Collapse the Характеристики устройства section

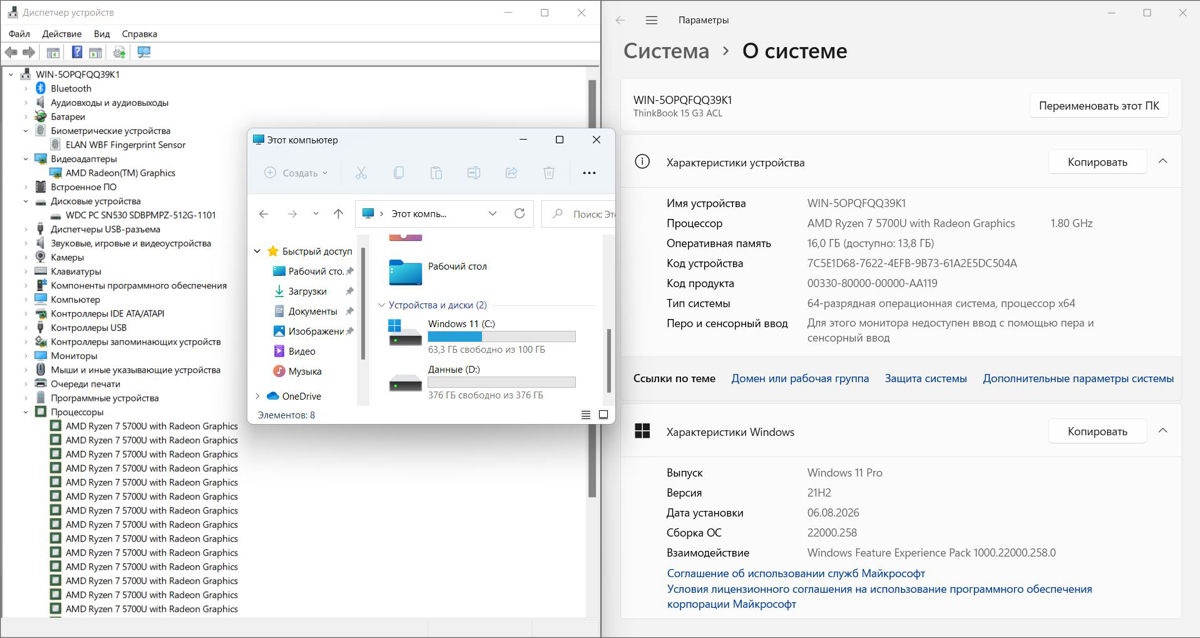(x=1163, y=161)
